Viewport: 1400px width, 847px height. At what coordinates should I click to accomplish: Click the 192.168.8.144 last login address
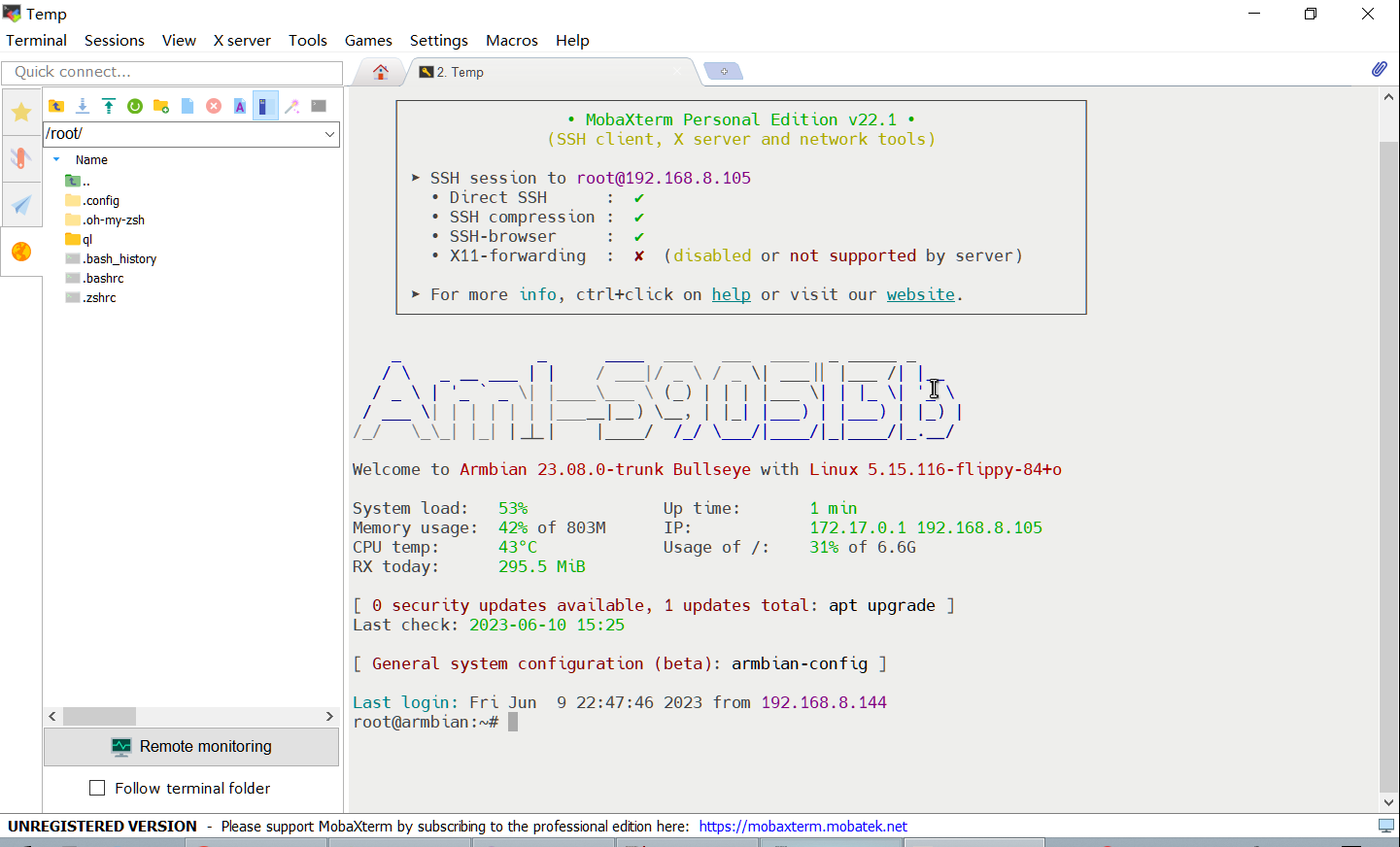tap(824, 702)
